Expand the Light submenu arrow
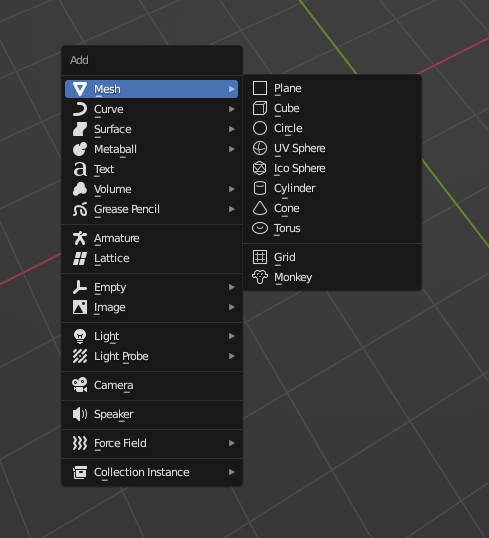 [232, 336]
